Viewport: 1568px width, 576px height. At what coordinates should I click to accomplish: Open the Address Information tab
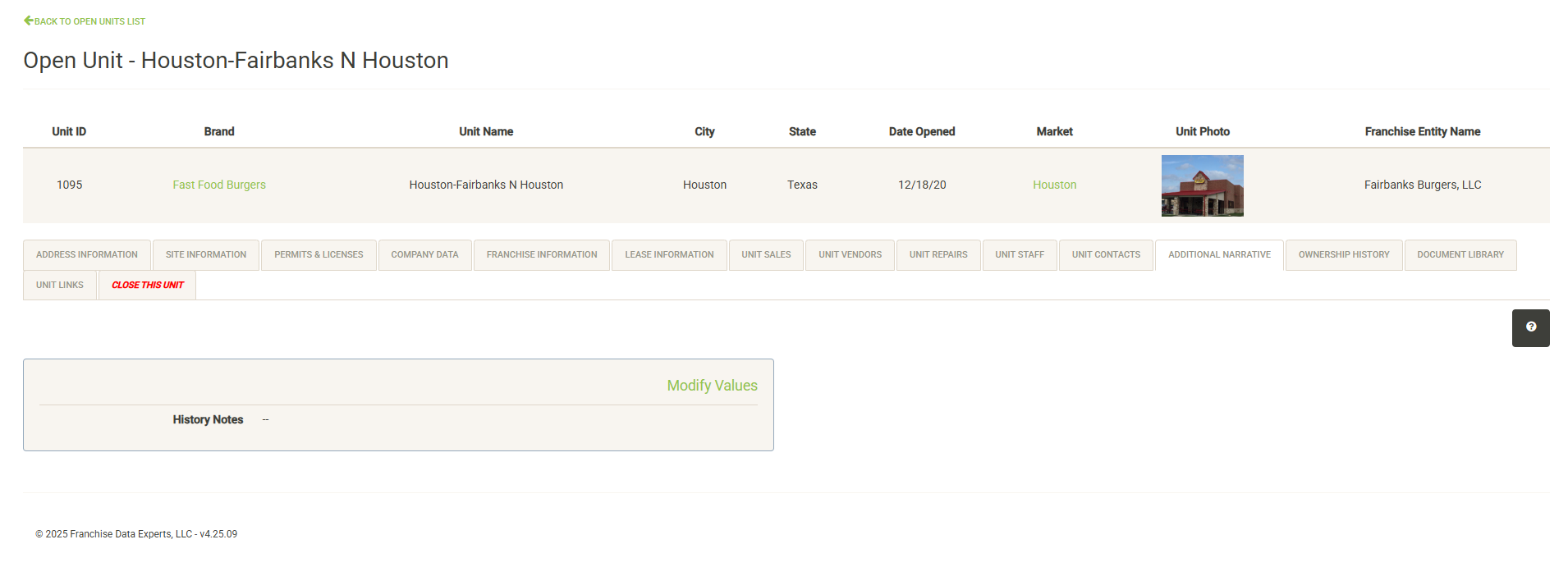(87, 255)
